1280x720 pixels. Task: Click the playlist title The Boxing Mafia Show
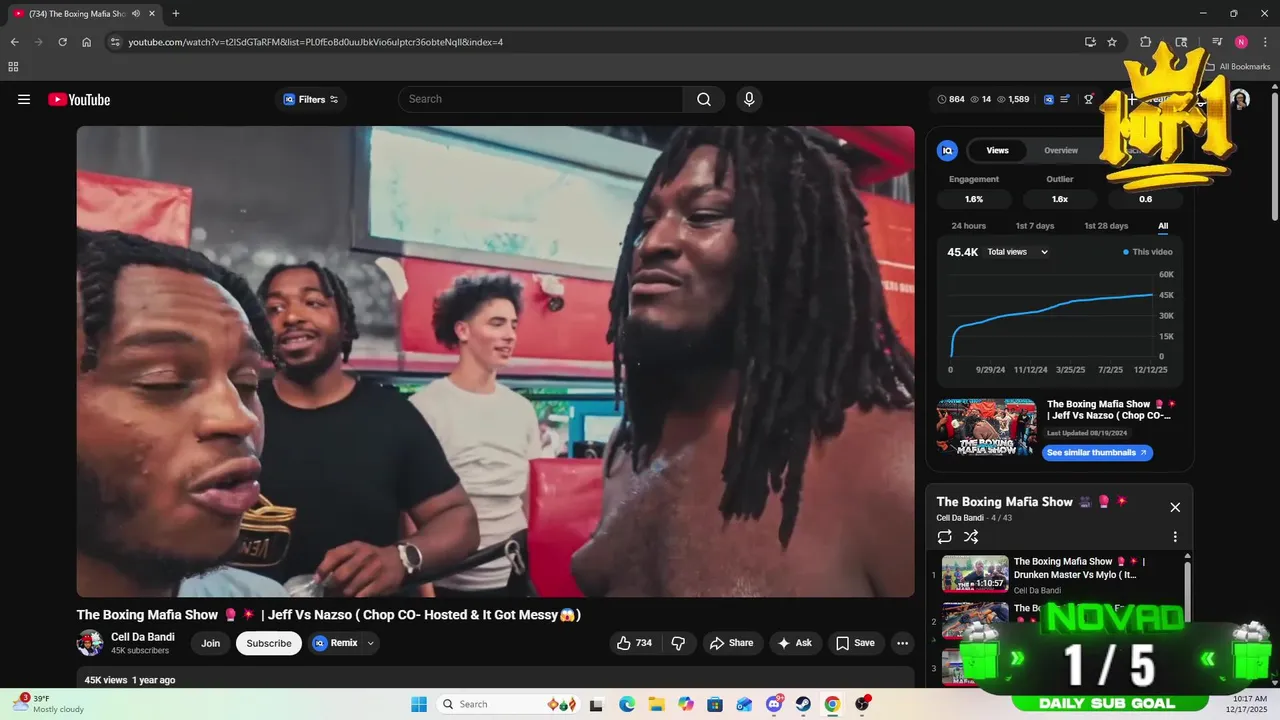[x=1004, y=502]
